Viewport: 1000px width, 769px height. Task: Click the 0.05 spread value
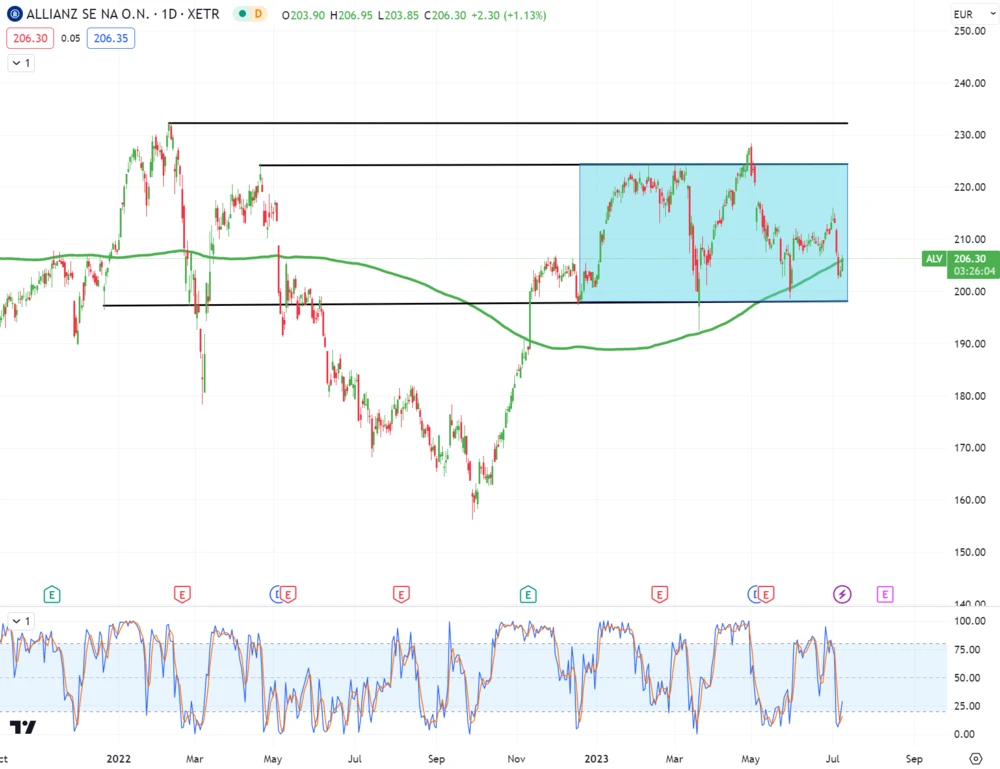pos(70,38)
